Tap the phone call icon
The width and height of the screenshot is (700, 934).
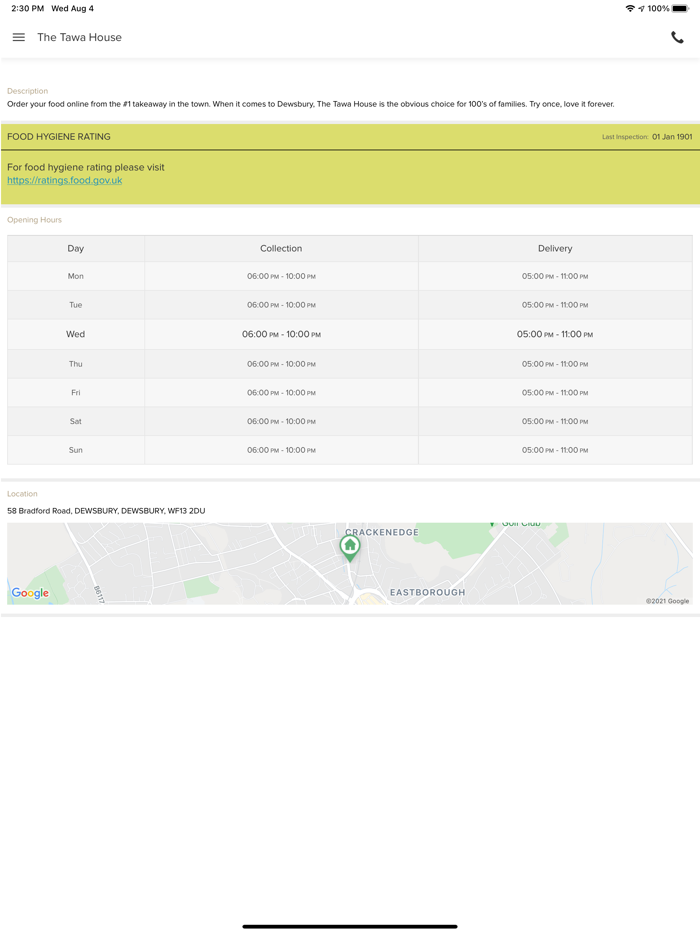677,37
